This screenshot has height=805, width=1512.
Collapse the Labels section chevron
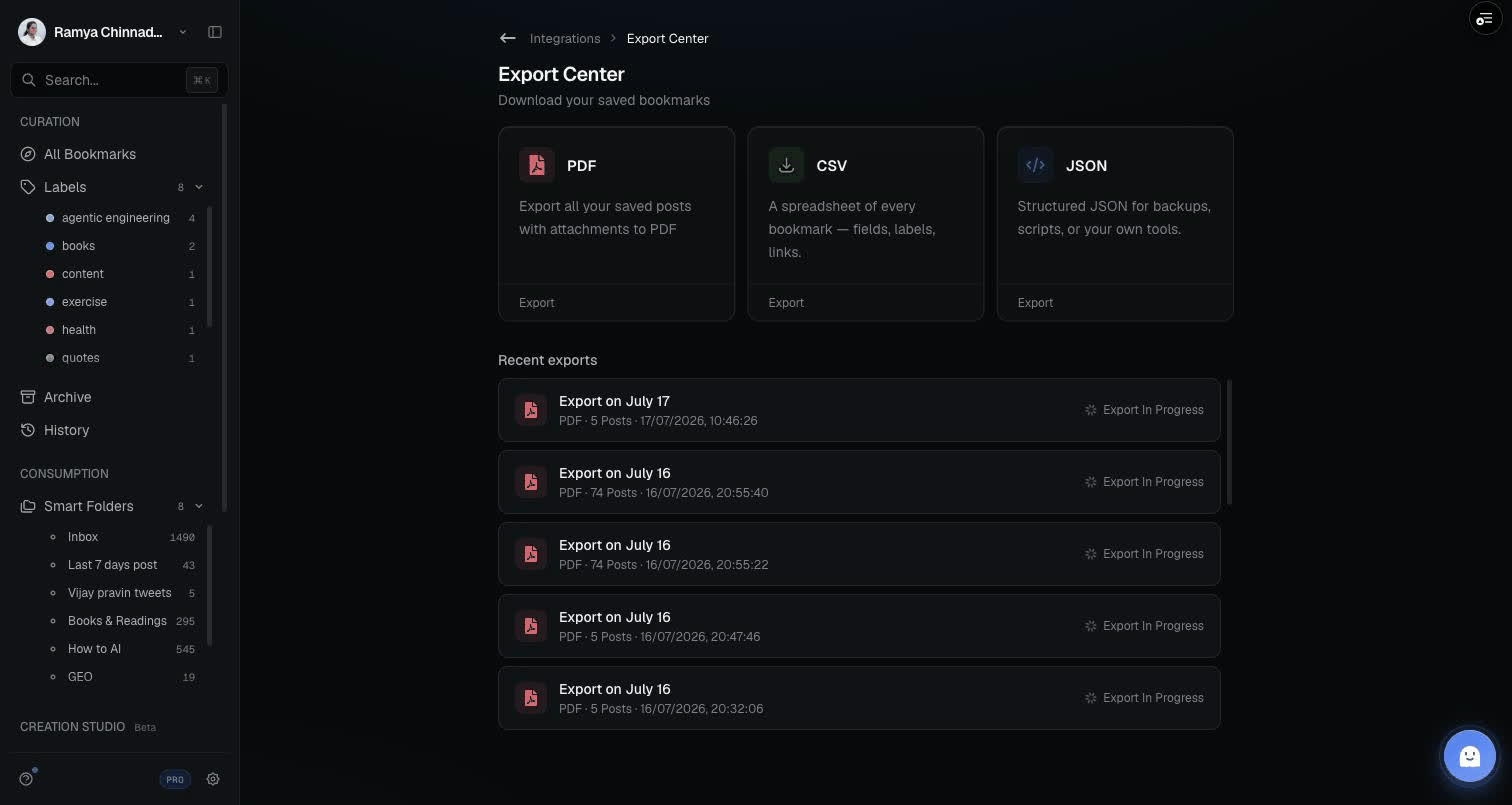(199, 187)
